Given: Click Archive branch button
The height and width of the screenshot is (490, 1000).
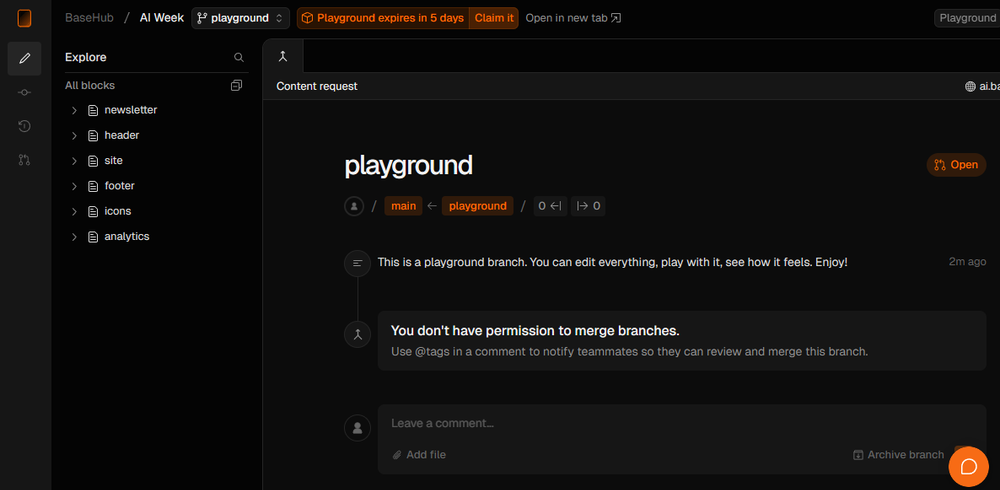Looking at the screenshot, I should pyautogui.click(x=898, y=455).
